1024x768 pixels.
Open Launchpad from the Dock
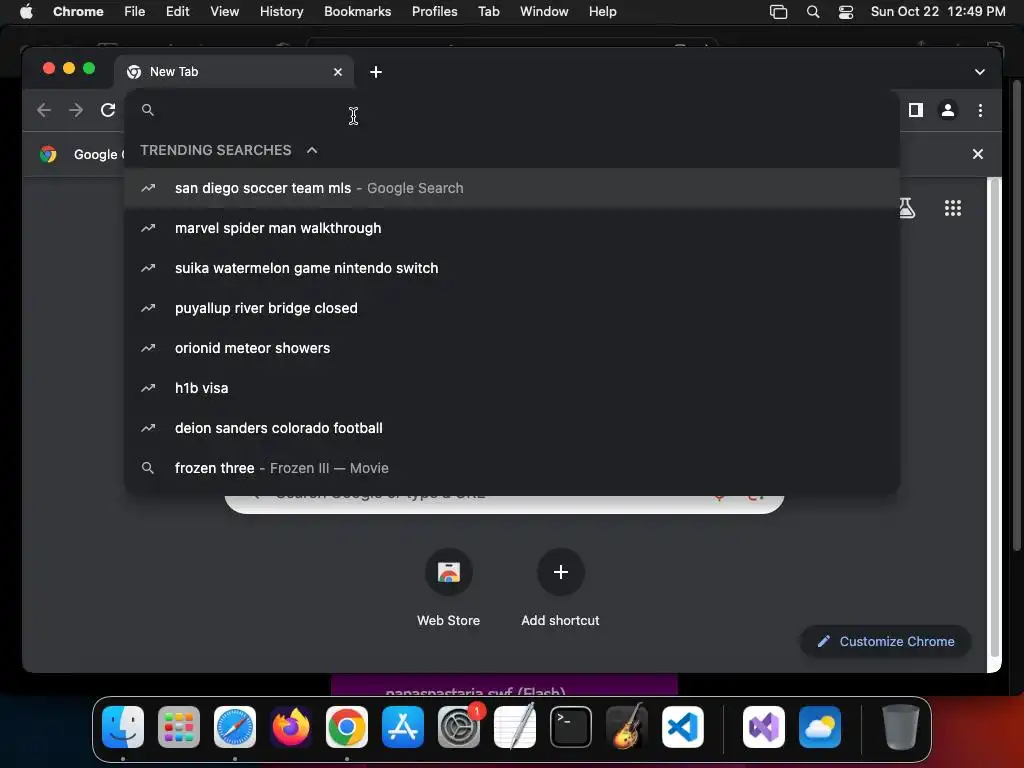[179, 726]
